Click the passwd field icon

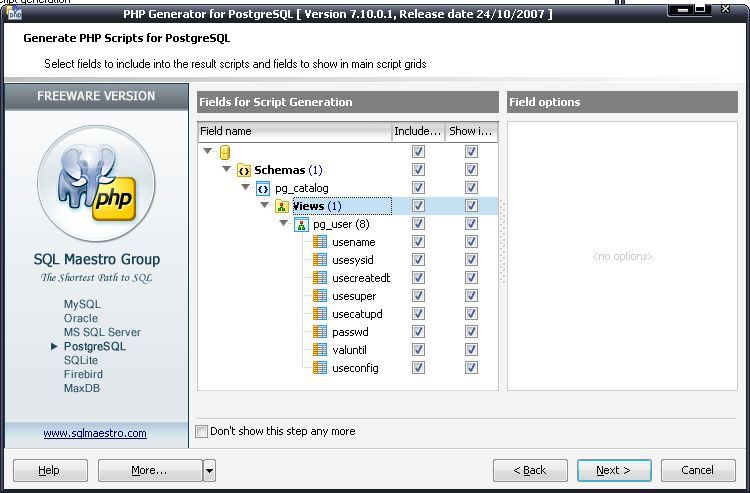[x=320, y=332]
